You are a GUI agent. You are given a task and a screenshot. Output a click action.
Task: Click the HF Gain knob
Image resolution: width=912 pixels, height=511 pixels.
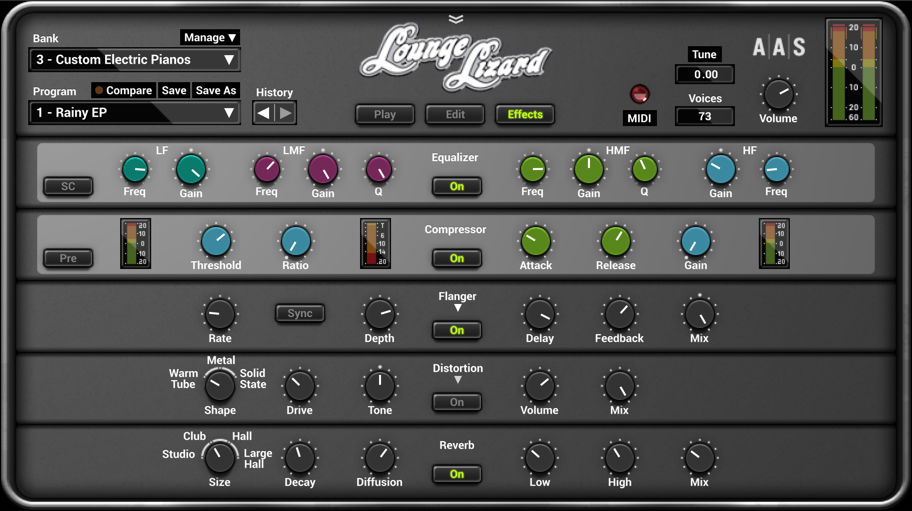721,170
